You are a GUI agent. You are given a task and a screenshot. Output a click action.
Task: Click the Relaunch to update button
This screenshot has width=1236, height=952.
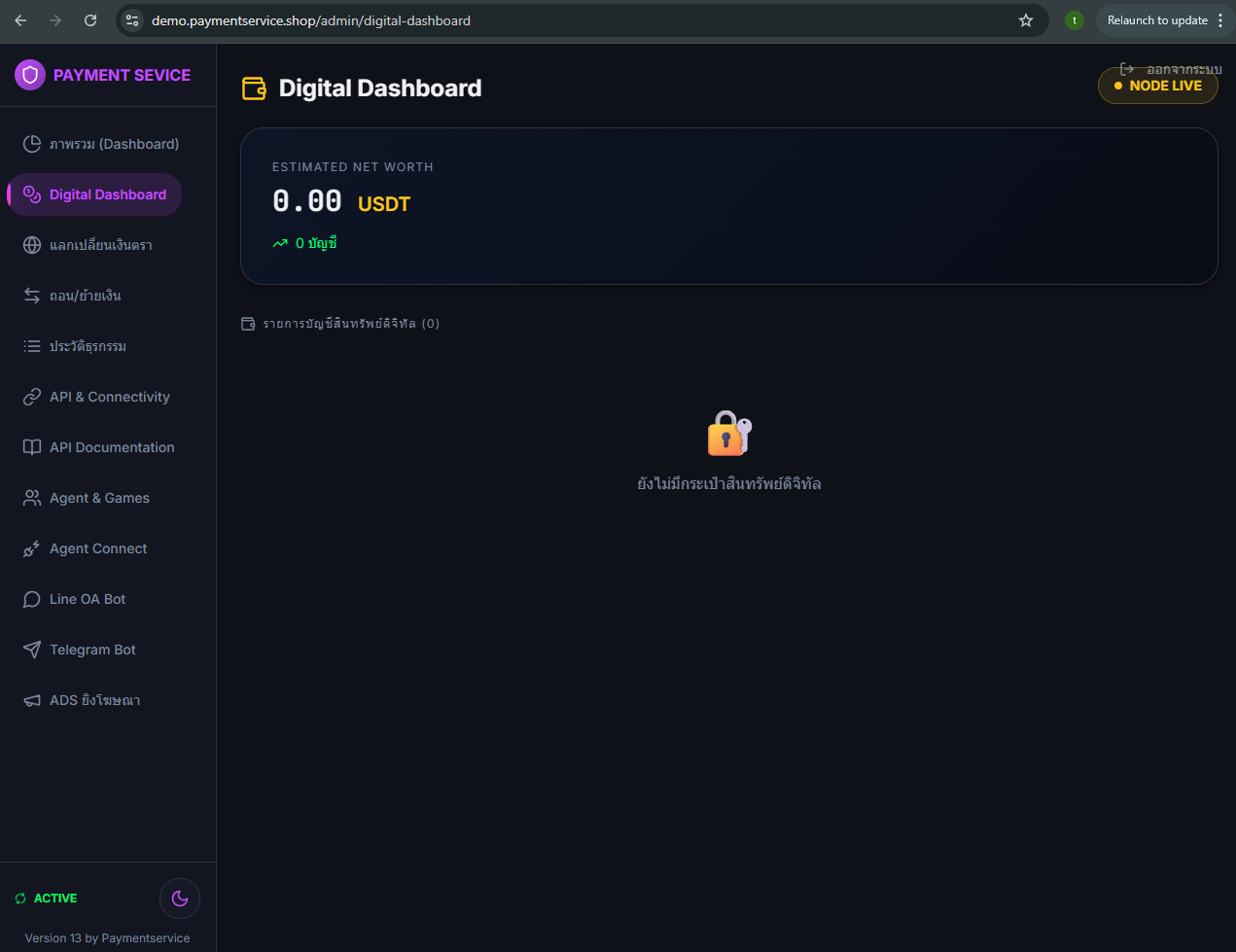(x=1156, y=20)
